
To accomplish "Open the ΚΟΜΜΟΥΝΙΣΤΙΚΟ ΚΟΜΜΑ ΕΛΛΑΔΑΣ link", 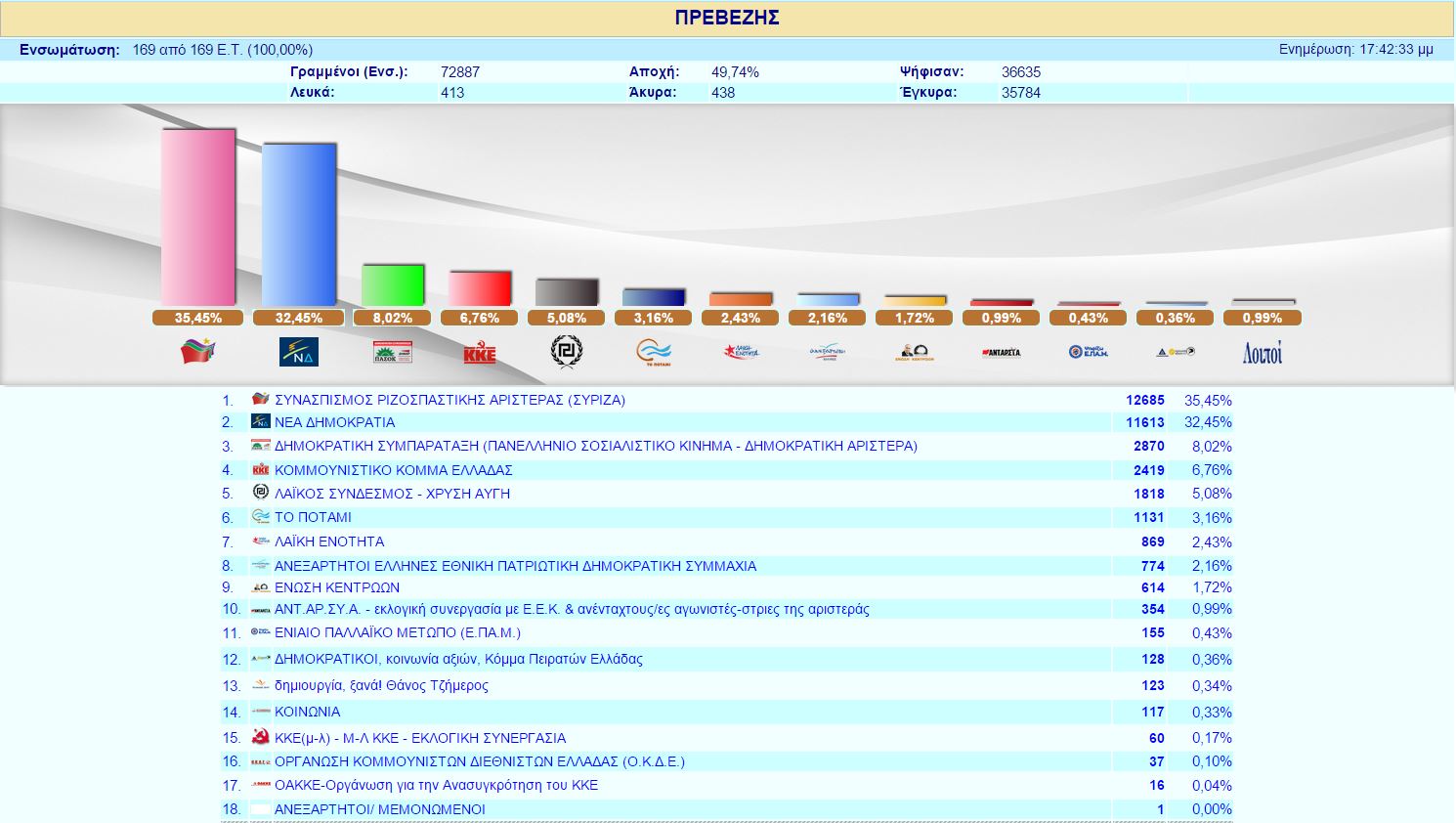I will pos(394,470).
